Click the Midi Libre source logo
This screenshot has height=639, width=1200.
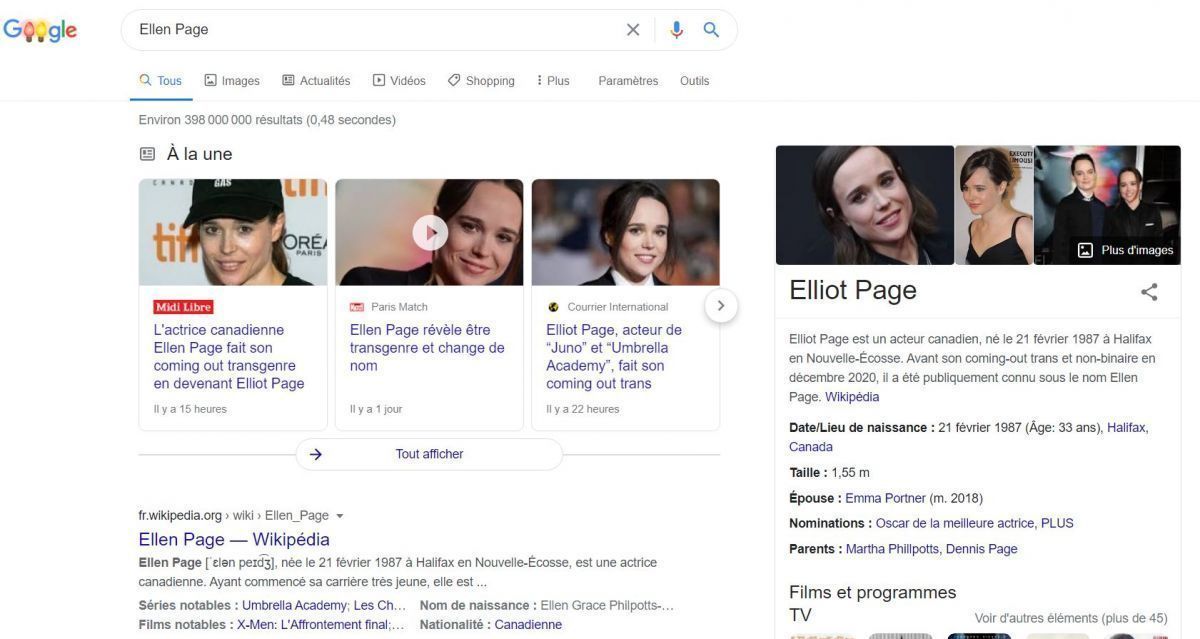(x=183, y=307)
